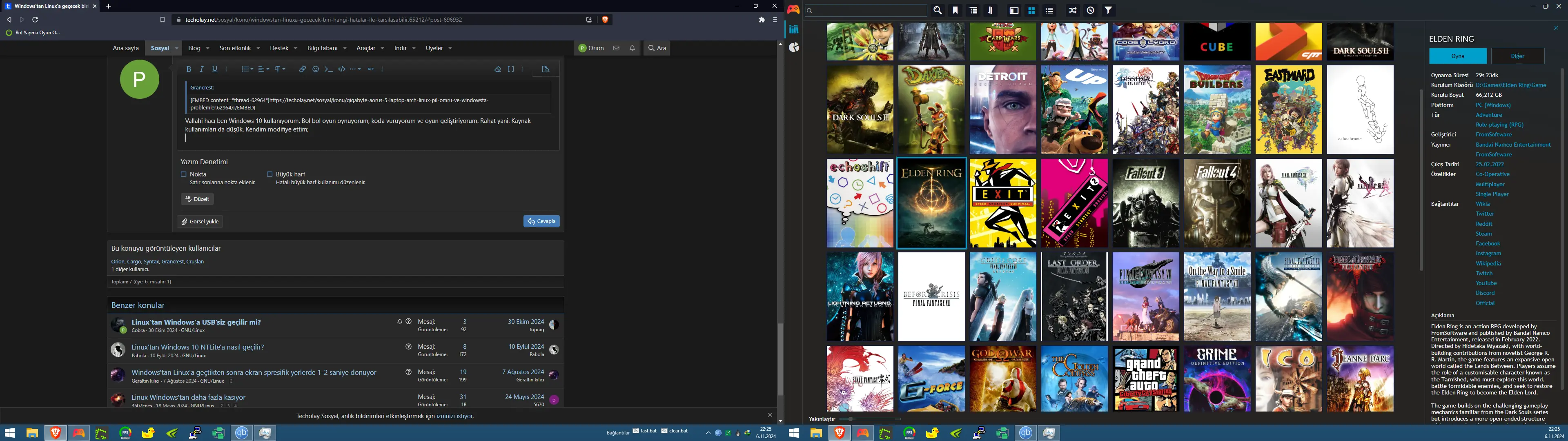Switch to the Windows'tan Linux'a browser tab
The height and width of the screenshot is (441, 1568).
51,6
